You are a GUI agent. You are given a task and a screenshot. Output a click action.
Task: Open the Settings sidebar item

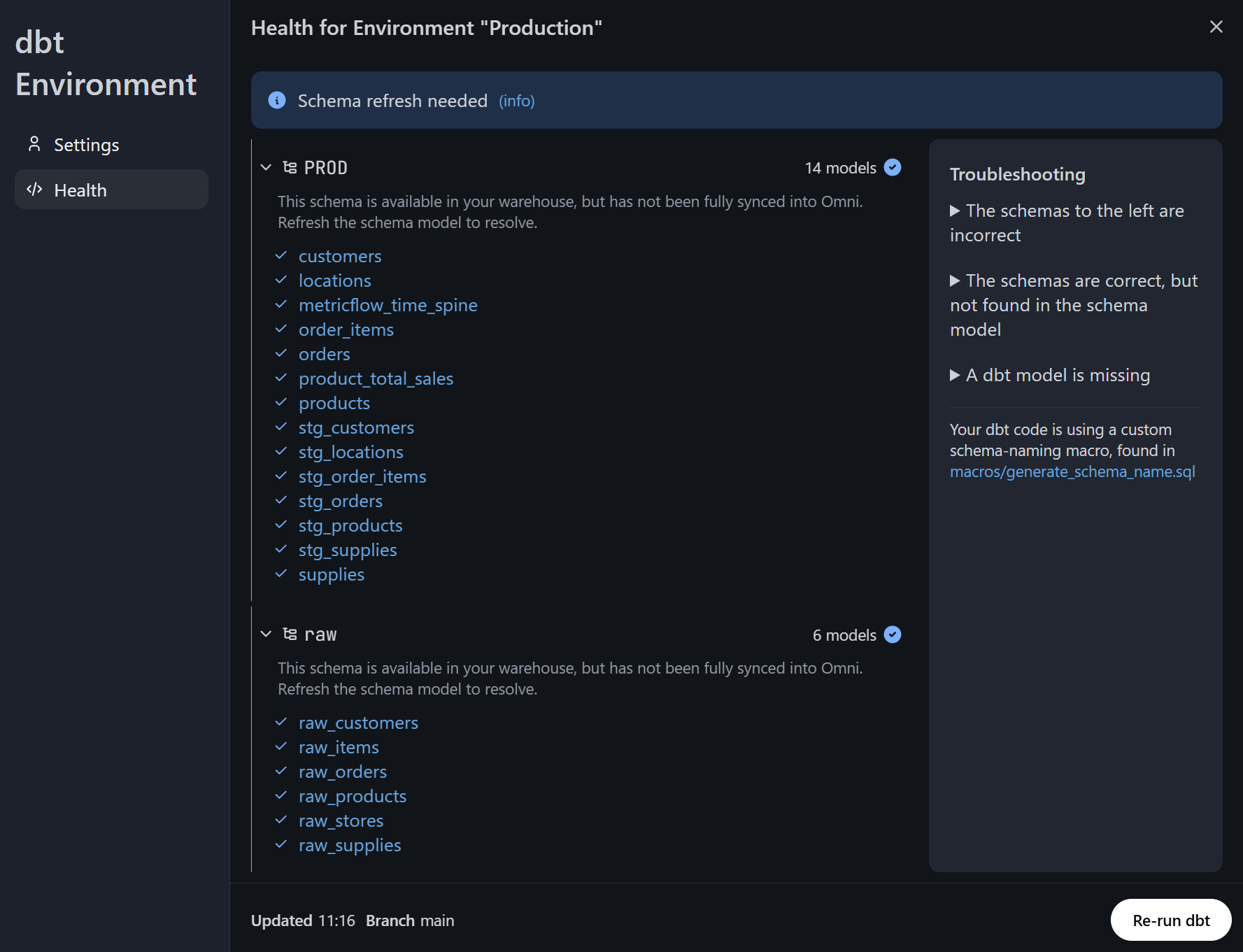coord(86,145)
